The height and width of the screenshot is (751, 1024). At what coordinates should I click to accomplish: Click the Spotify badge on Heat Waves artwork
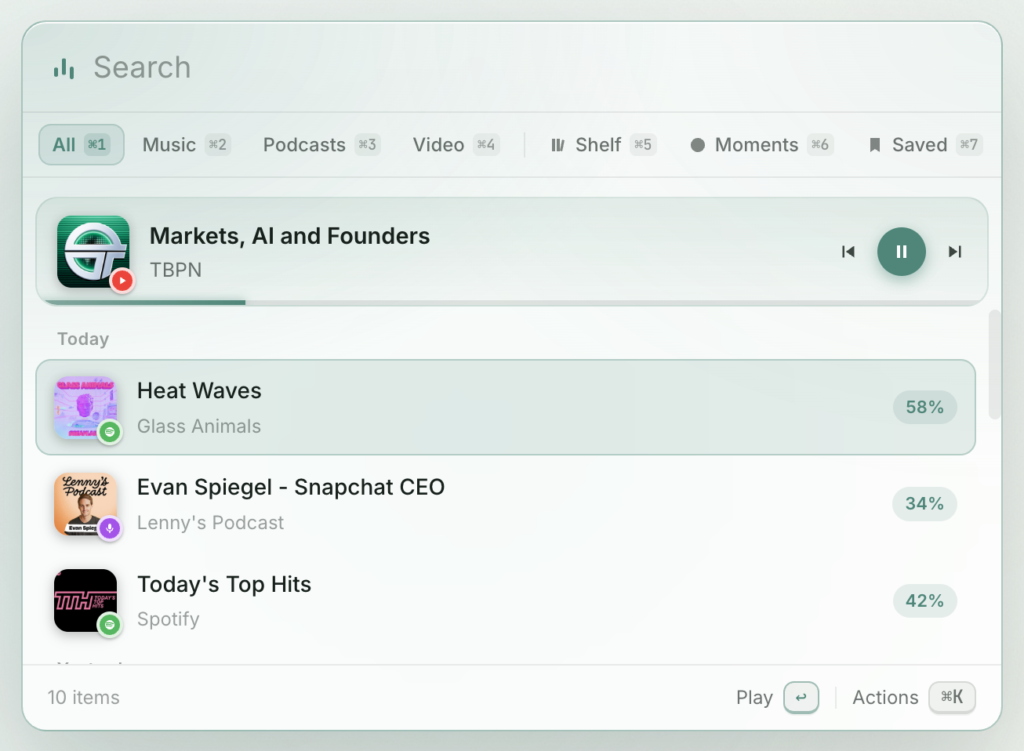(x=110, y=432)
